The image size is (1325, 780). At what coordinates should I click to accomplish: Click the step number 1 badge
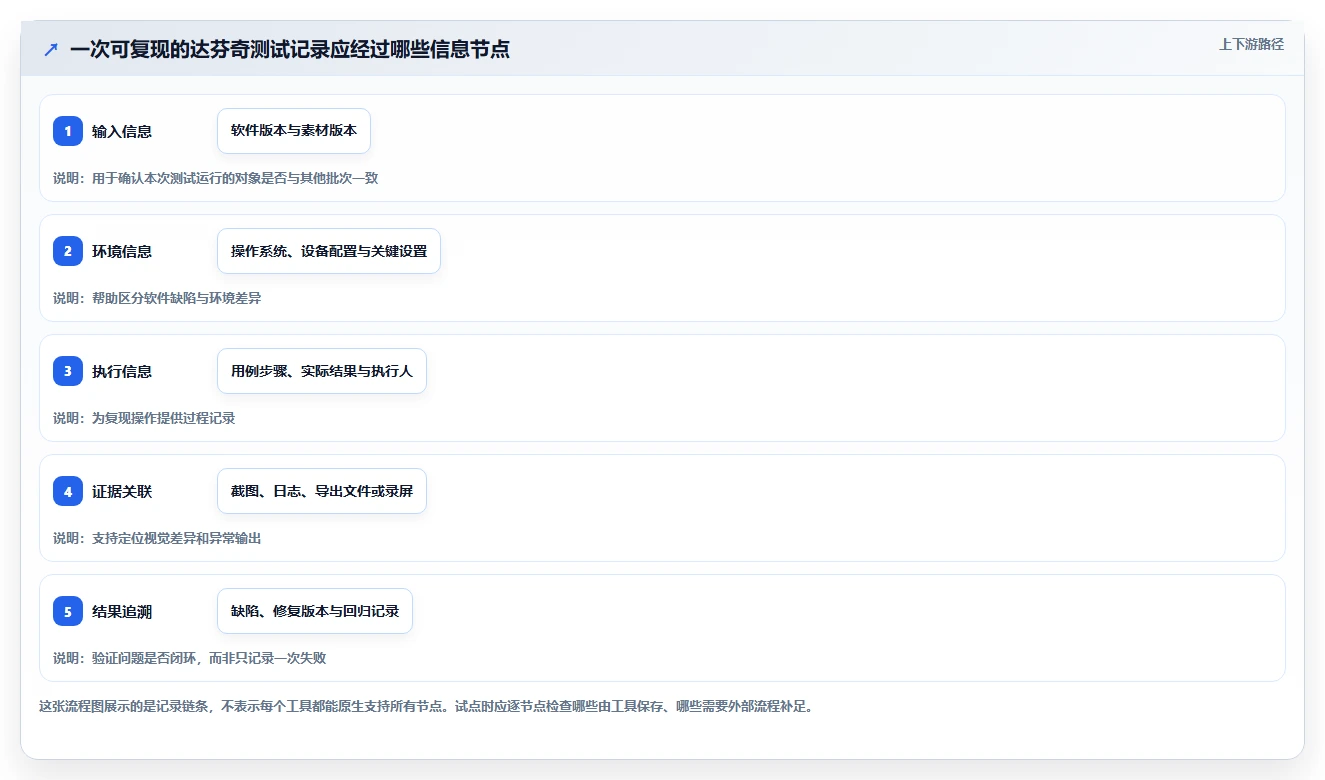pos(68,131)
